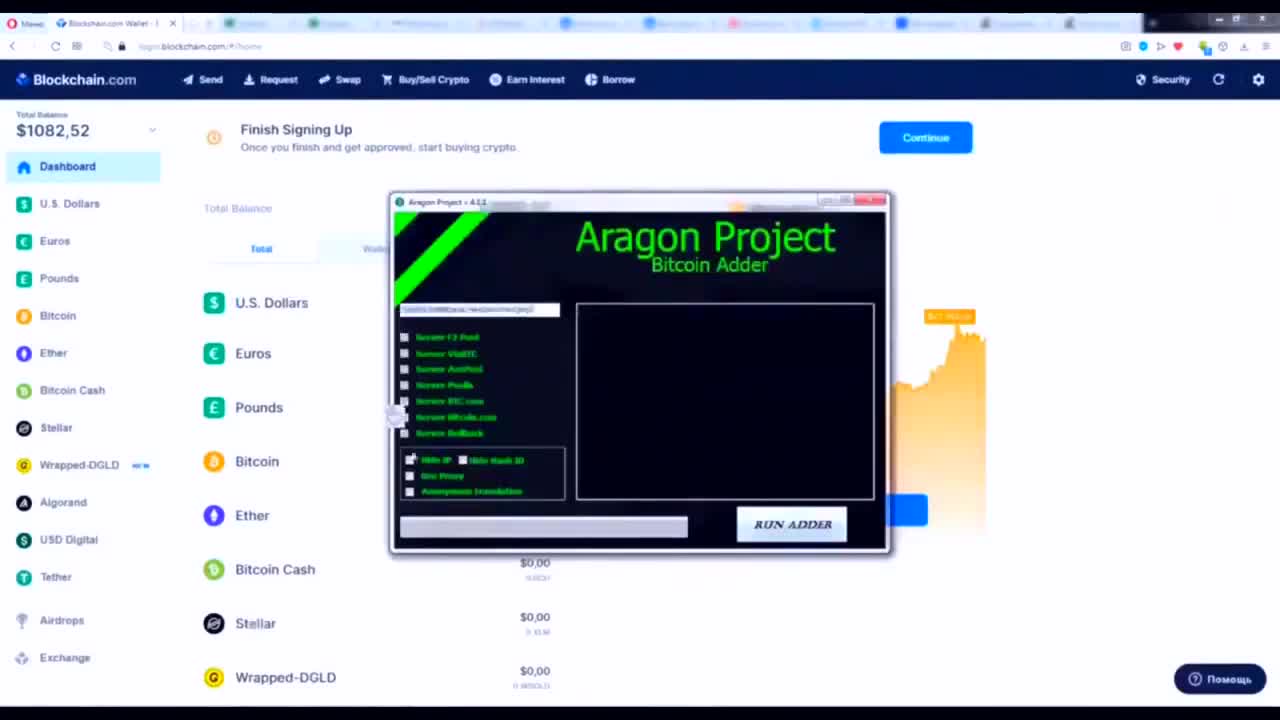Open Bitcoin row in main balance list

point(241,462)
